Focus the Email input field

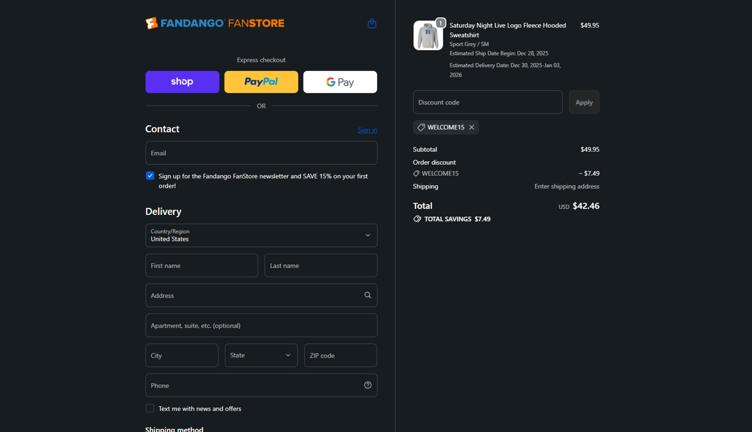[x=261, y=153]
